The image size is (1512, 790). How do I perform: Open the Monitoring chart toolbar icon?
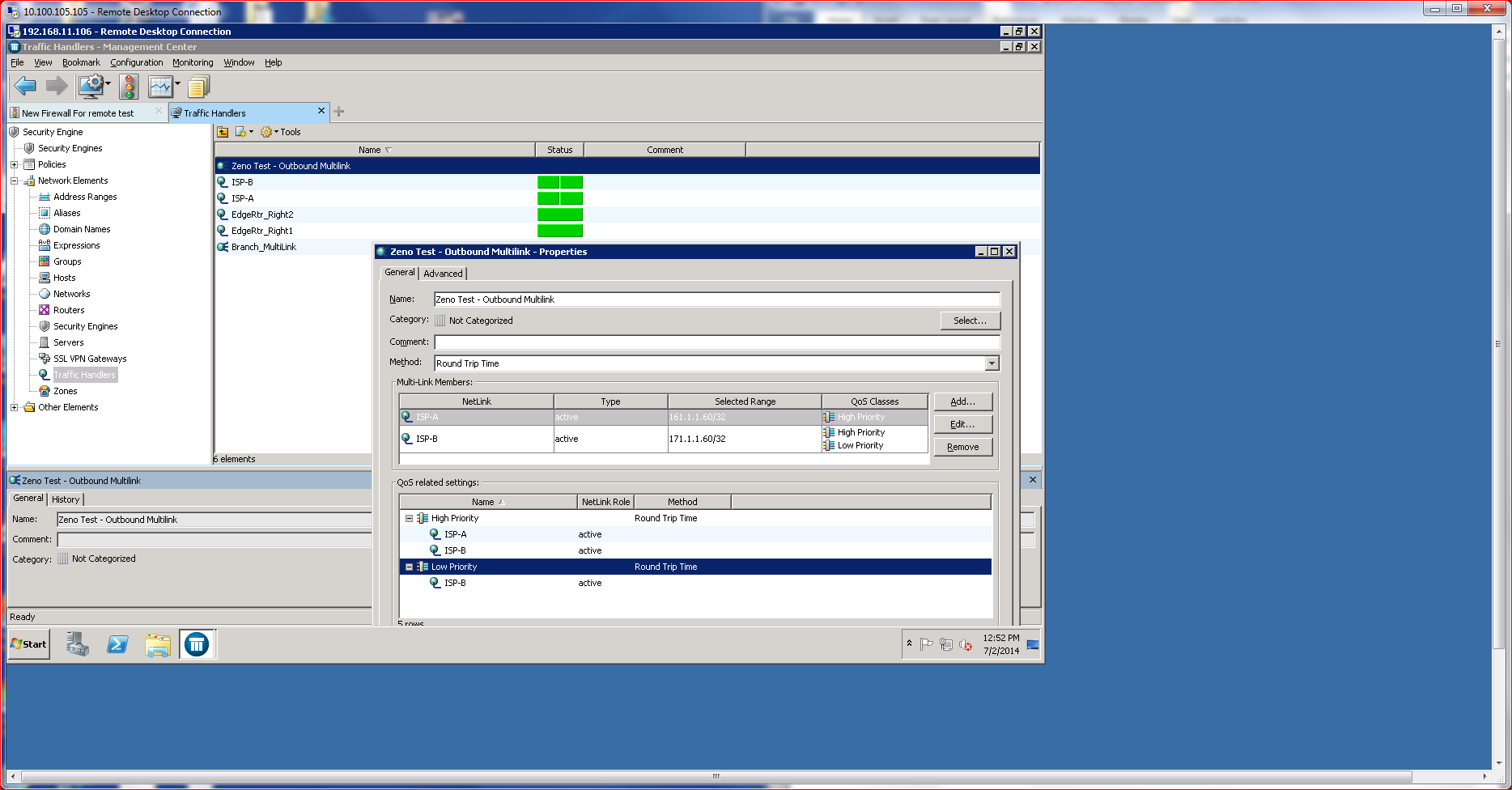pos(160,86)
